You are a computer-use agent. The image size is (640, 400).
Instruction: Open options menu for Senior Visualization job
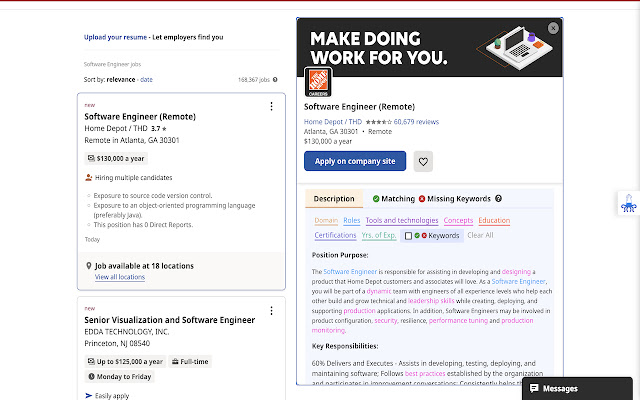pos(271,311)
